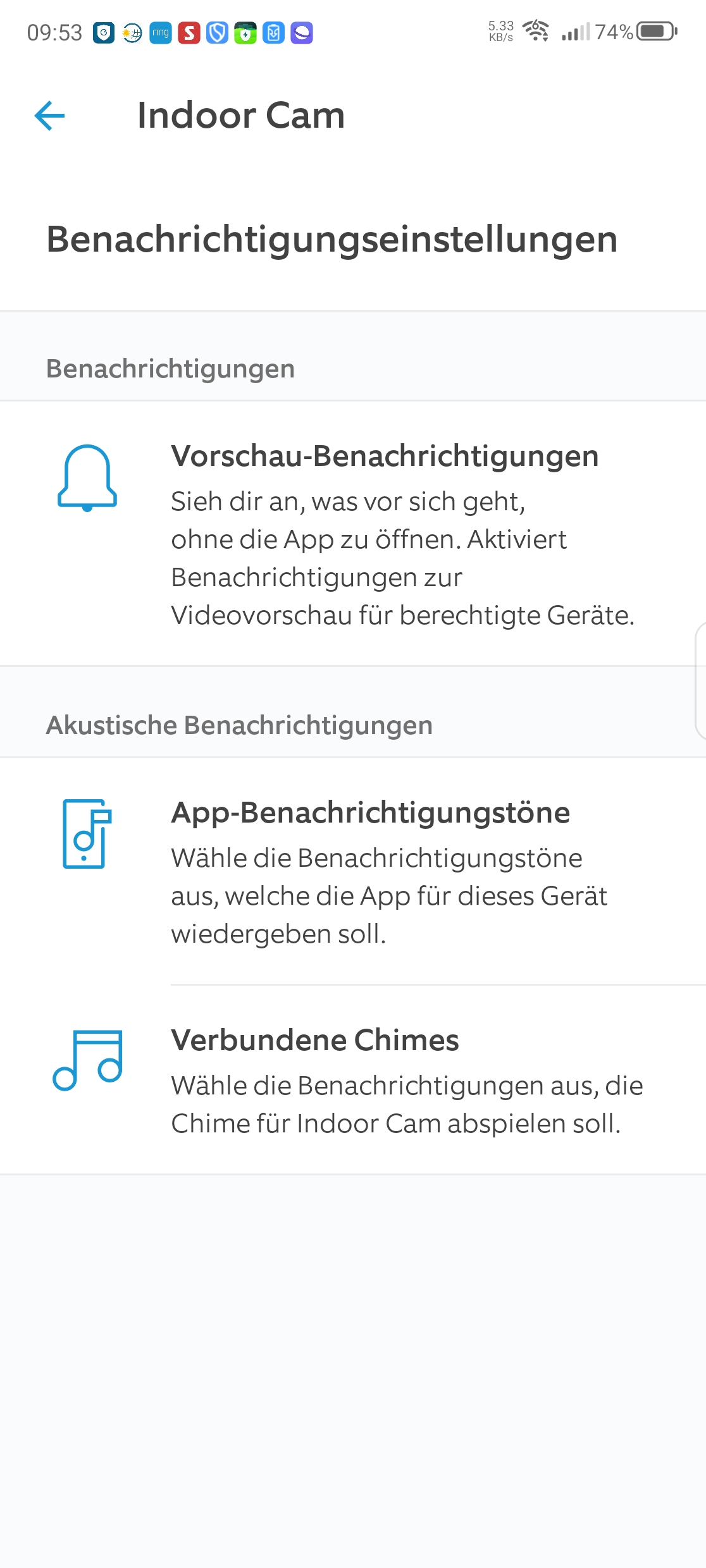This screenshot has width=706, height=1568.
Task: Tap the Benachrichtigungseinstellungen heading
Action: click(332, 240)
